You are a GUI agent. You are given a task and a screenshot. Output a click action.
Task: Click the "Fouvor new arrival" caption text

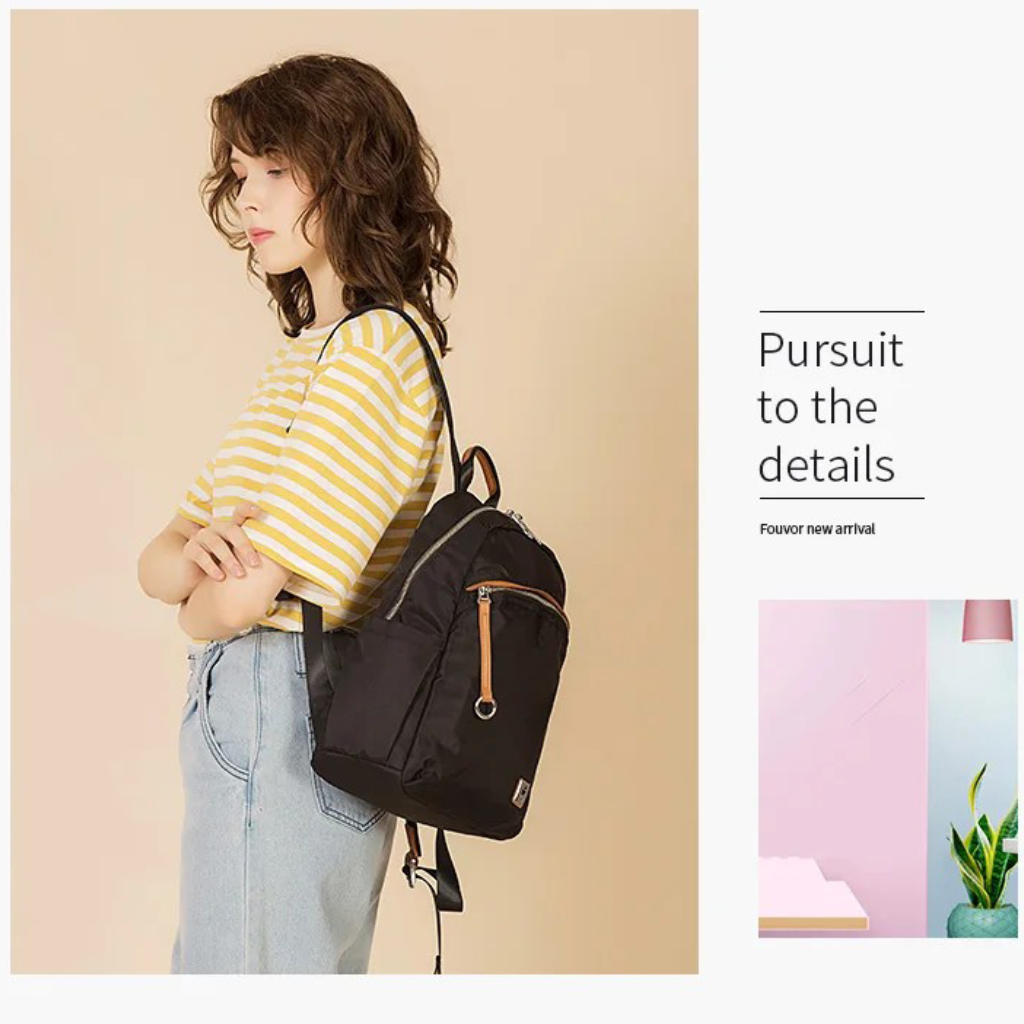tap(817, 529)
